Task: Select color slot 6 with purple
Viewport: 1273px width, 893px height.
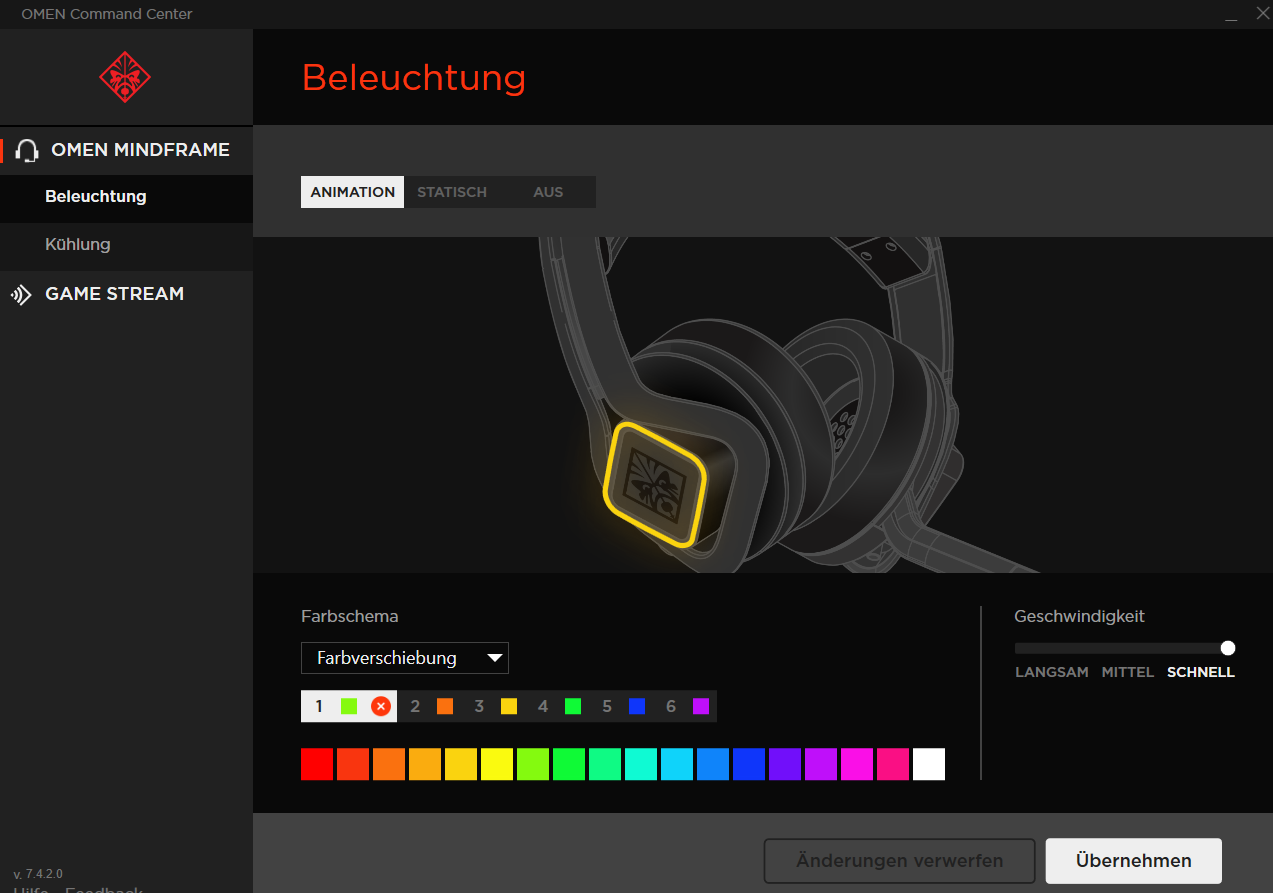Action: click(x=685, y=706)
